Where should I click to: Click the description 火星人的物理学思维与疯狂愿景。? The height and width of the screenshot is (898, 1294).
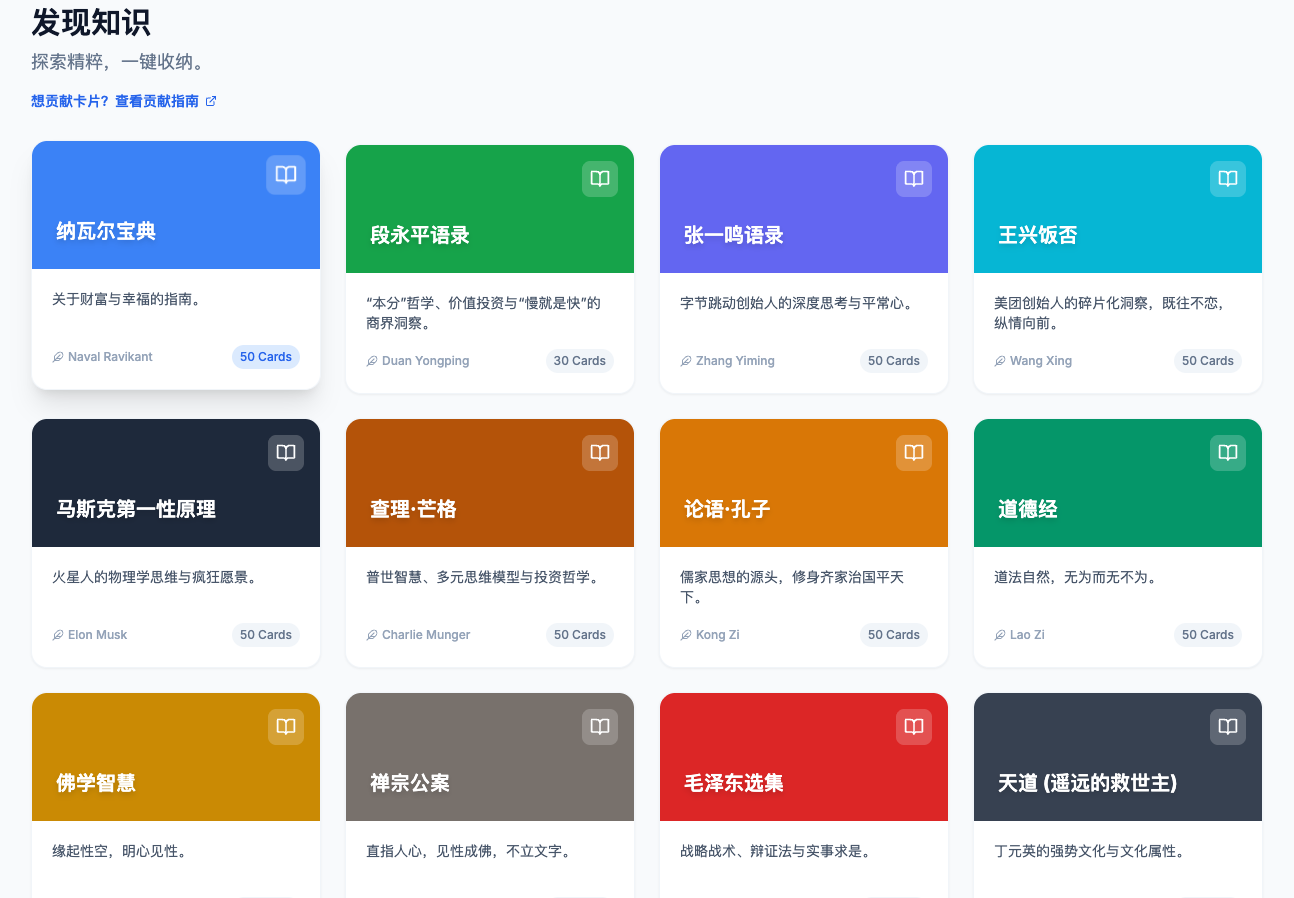[155, 577]
